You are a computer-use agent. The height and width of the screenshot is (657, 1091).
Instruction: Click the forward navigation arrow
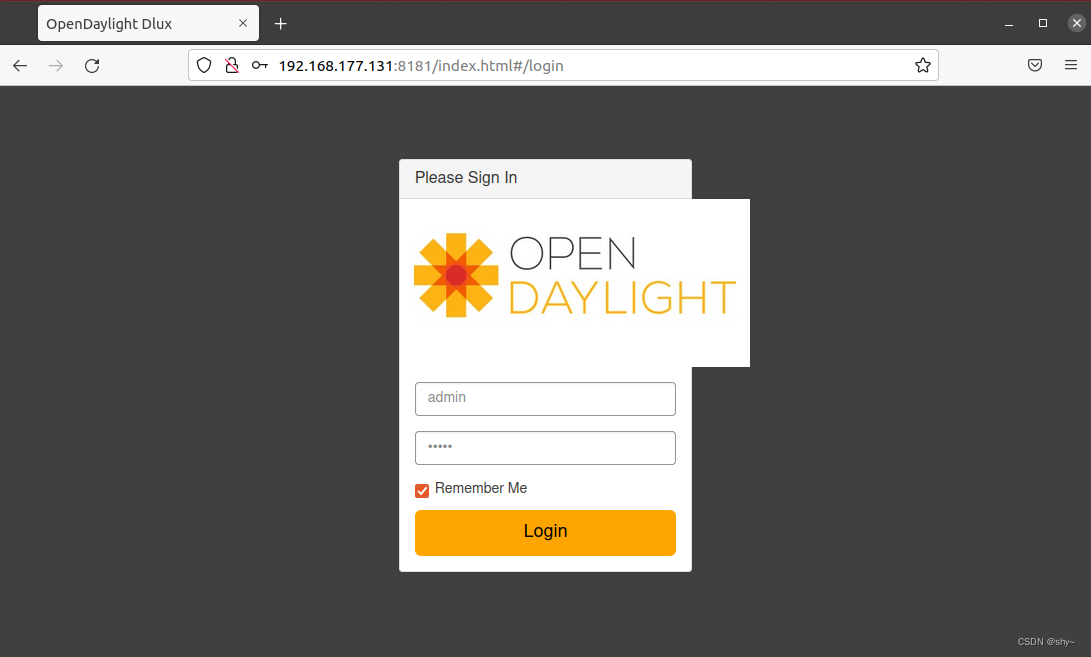[x=56, y=65]
